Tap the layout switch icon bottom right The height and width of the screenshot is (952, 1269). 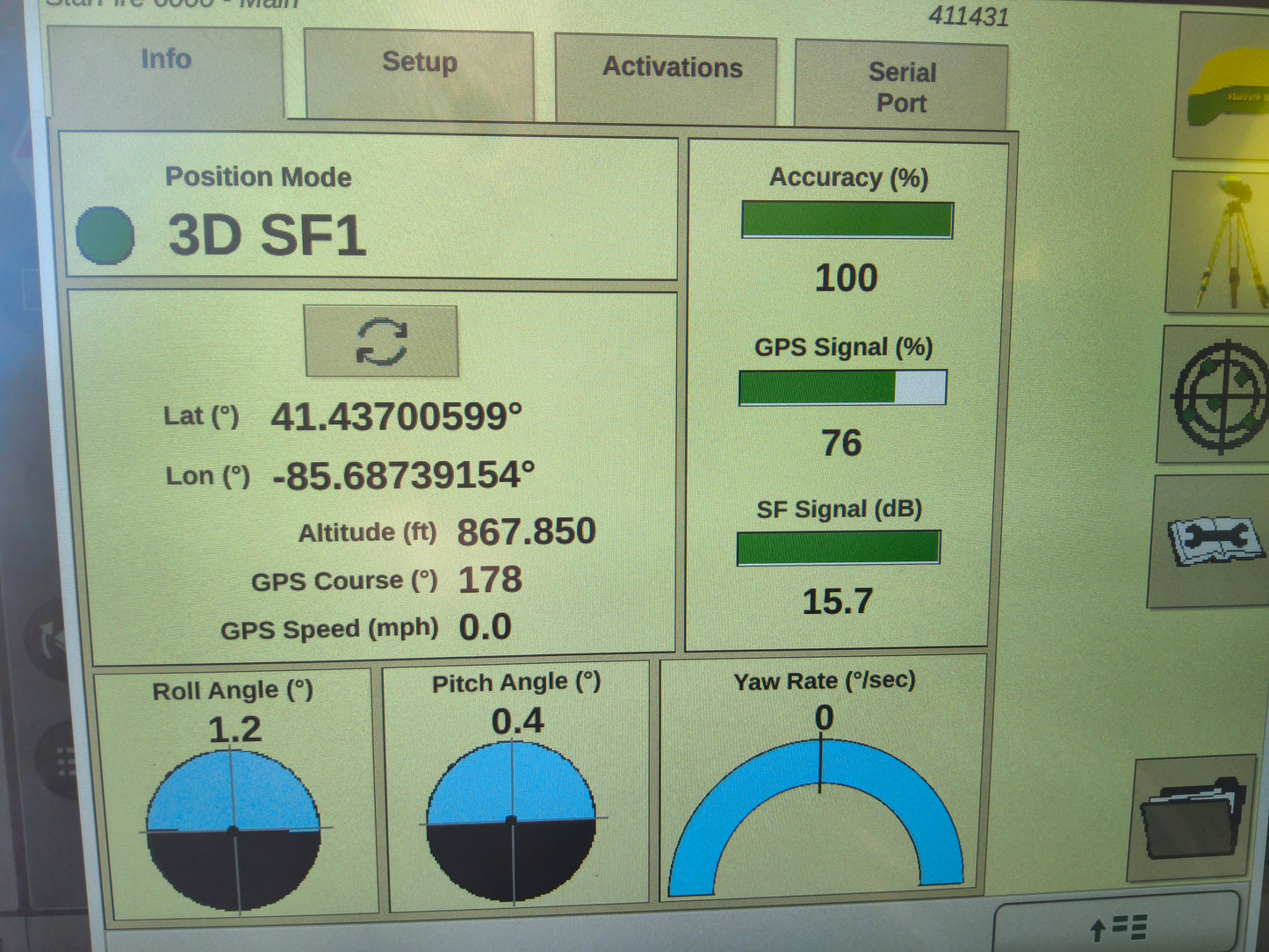point(1119,926)
